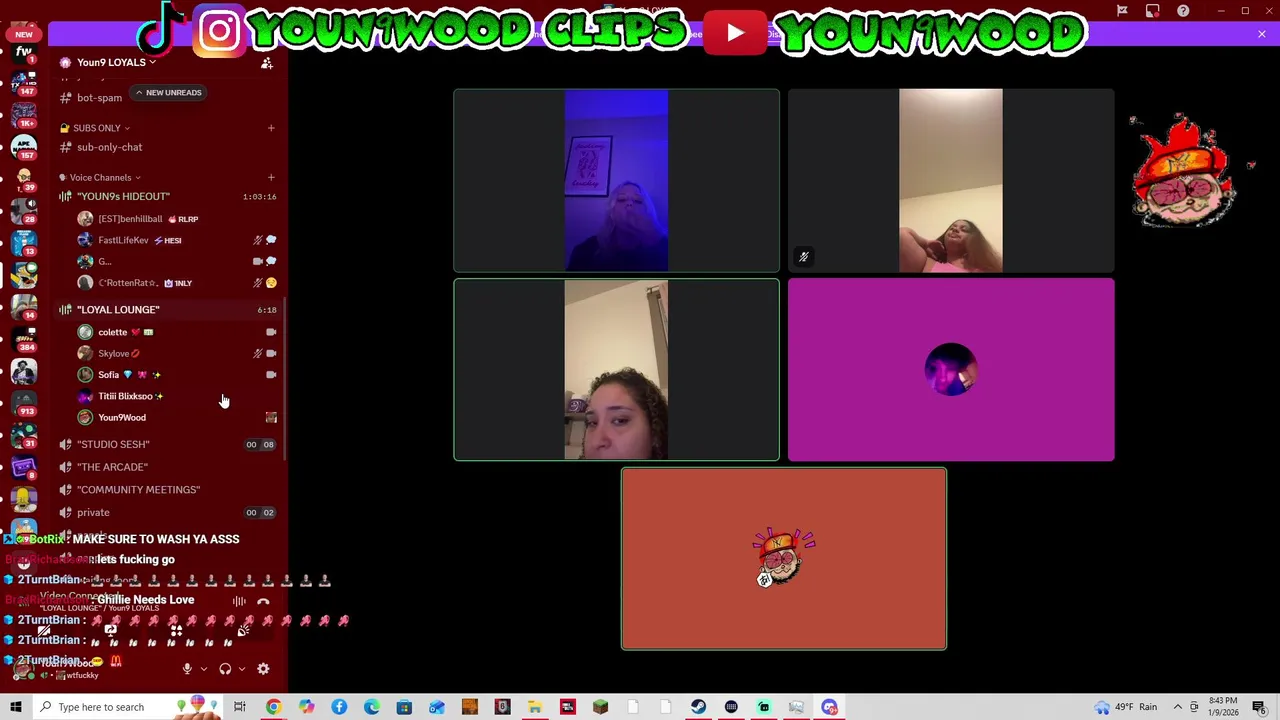1280x720 pixels.
Task: Open the server with the 1K+ badge
Action: pos(24,114)
